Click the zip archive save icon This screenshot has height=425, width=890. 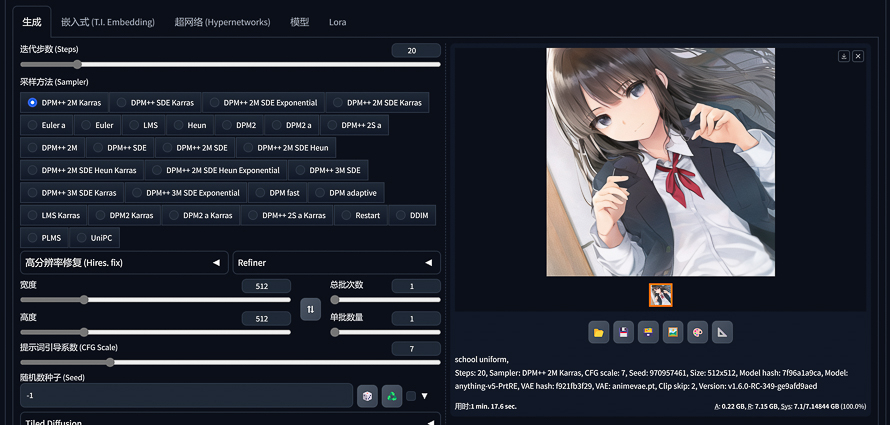coord(648,333)
